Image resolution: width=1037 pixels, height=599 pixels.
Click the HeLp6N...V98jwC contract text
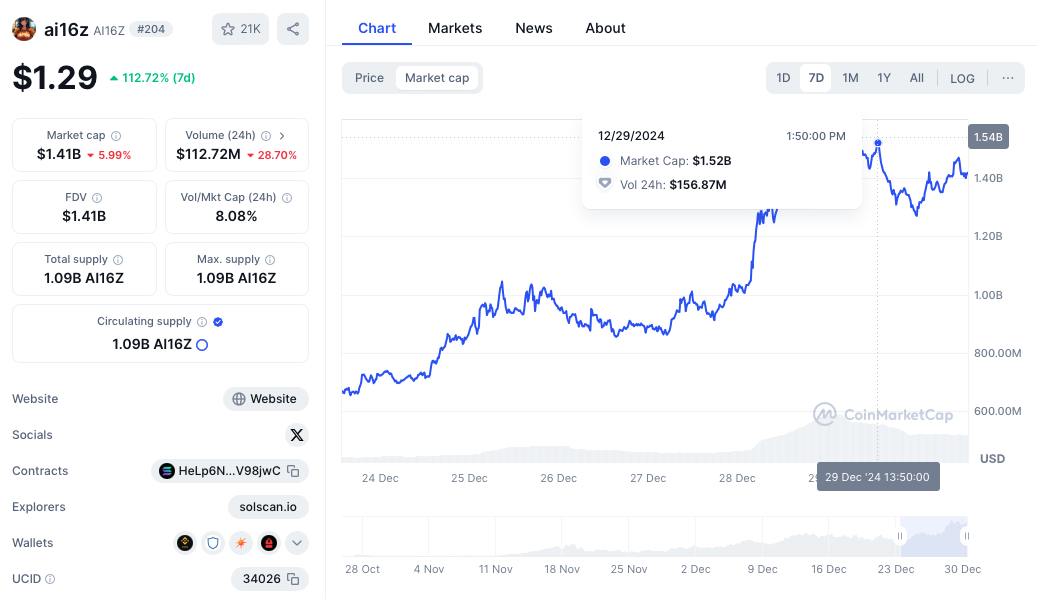pyautogui.click(x=229, y=471)
